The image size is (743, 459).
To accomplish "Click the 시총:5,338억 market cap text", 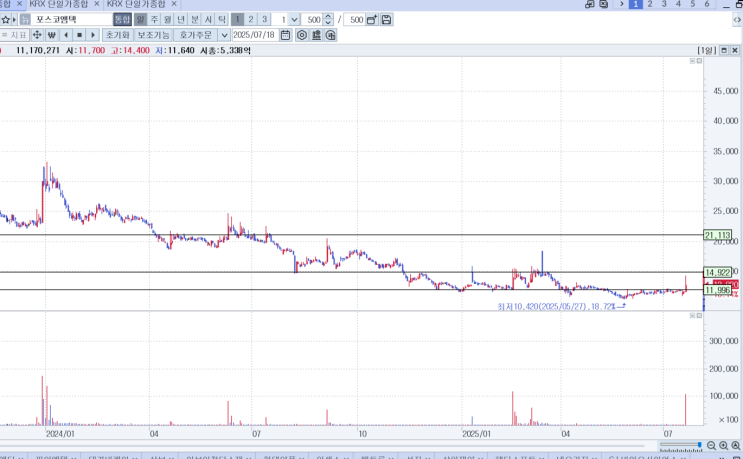I will pos(226,50).
